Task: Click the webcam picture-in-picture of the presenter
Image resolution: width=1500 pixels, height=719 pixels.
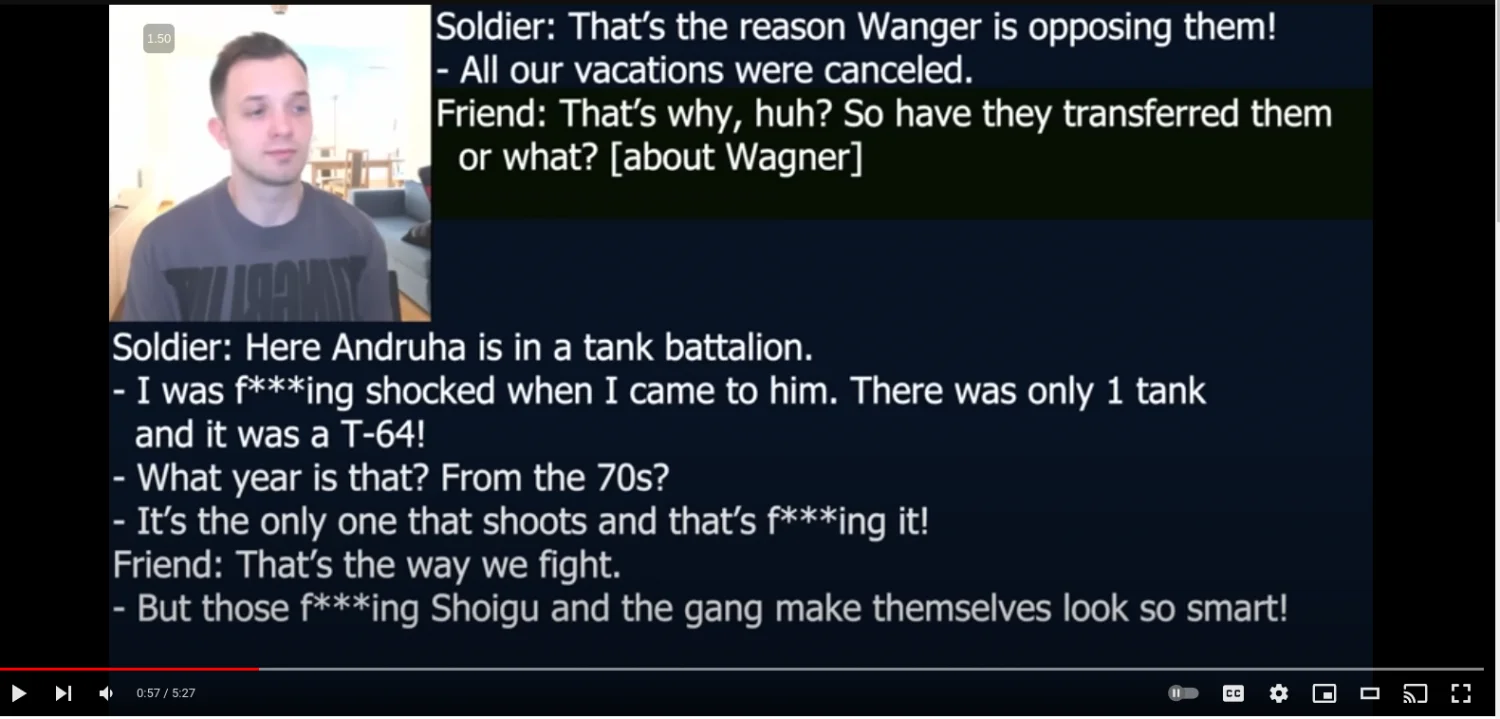Action: [270, 163]
